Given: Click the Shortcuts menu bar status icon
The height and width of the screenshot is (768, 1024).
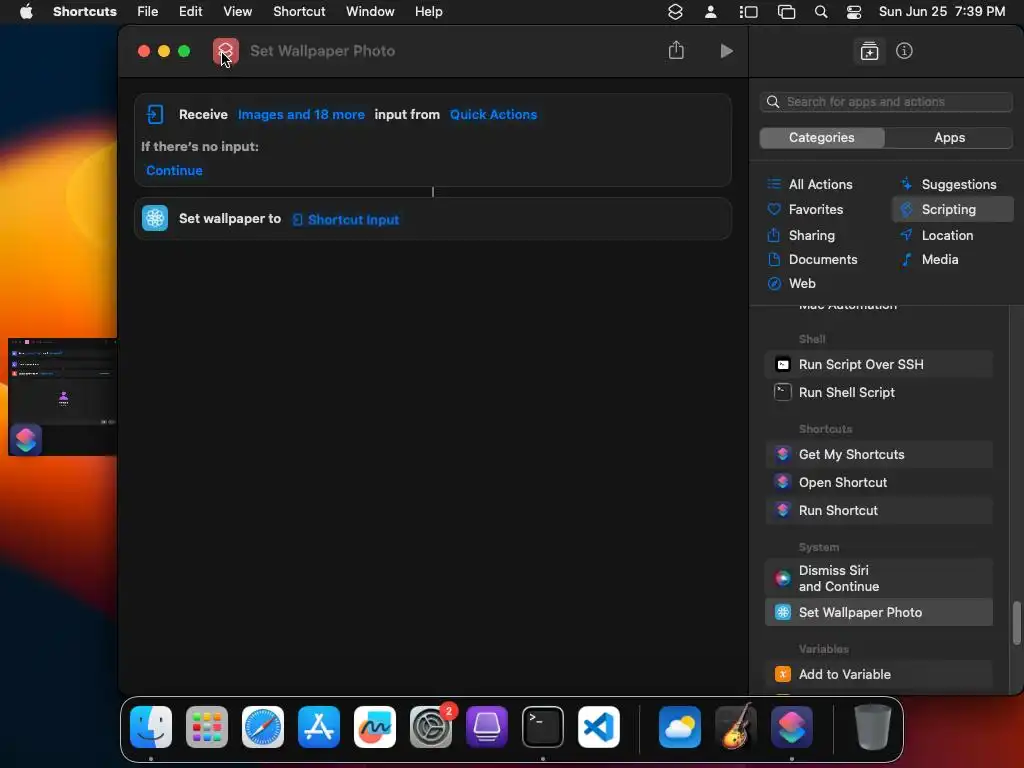Looking at the screenshot, I should [675, 12].
